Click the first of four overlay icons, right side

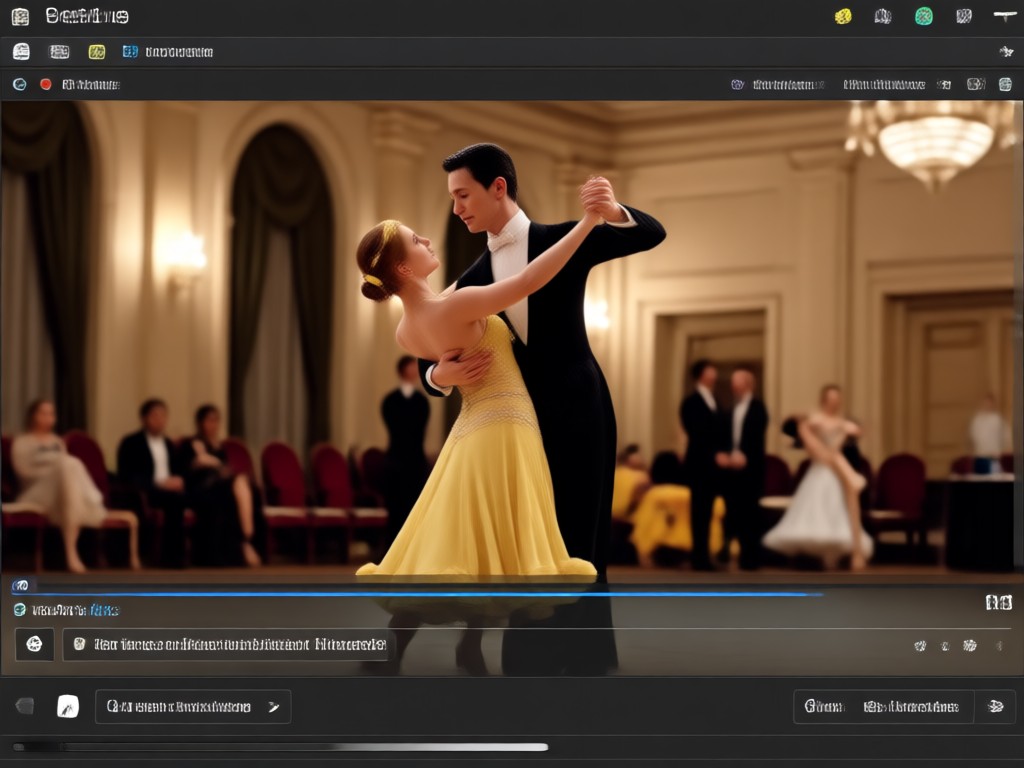click(920, 646)
